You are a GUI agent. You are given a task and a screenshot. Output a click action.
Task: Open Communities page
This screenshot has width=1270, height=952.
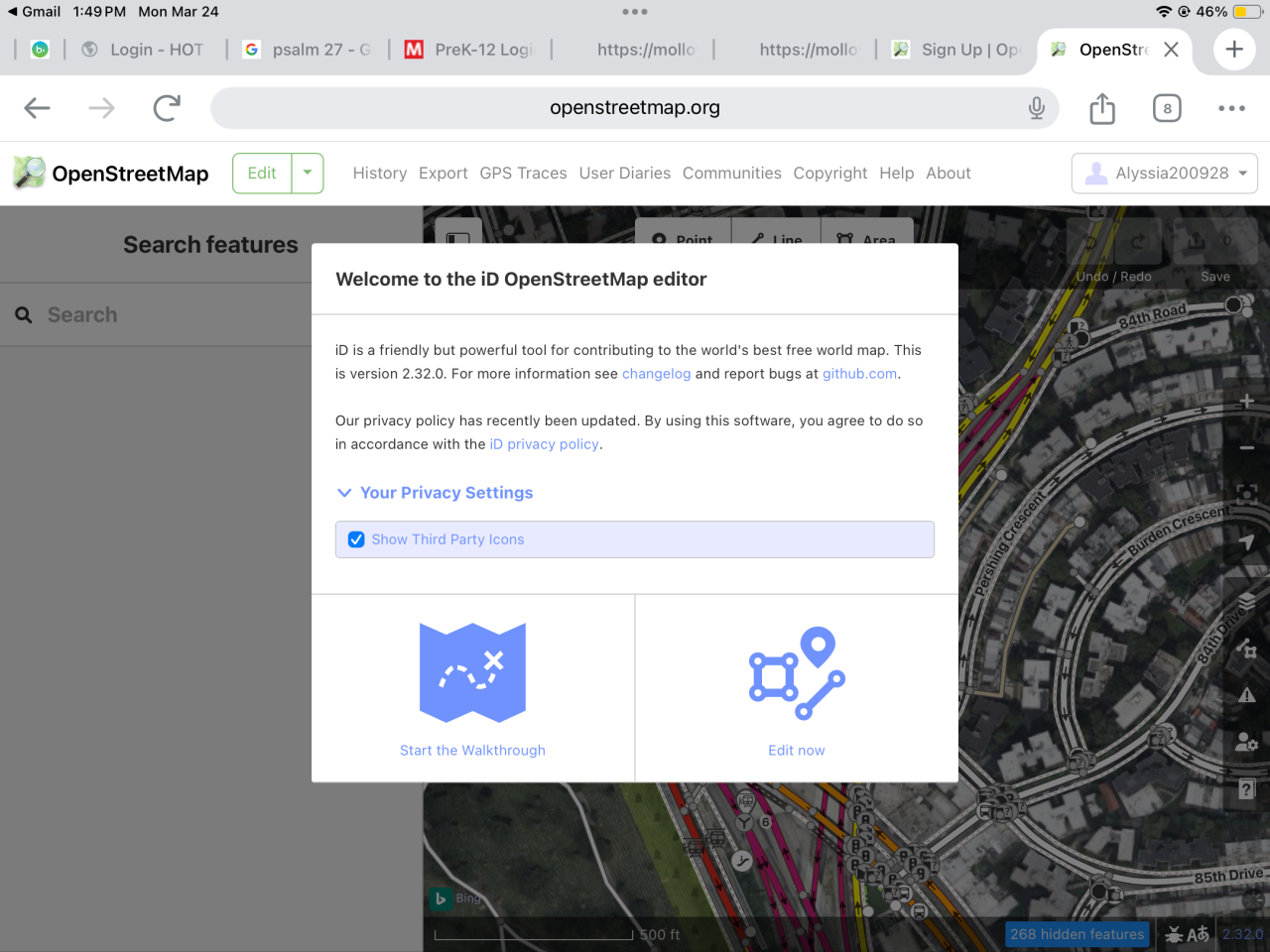[732, 173]
